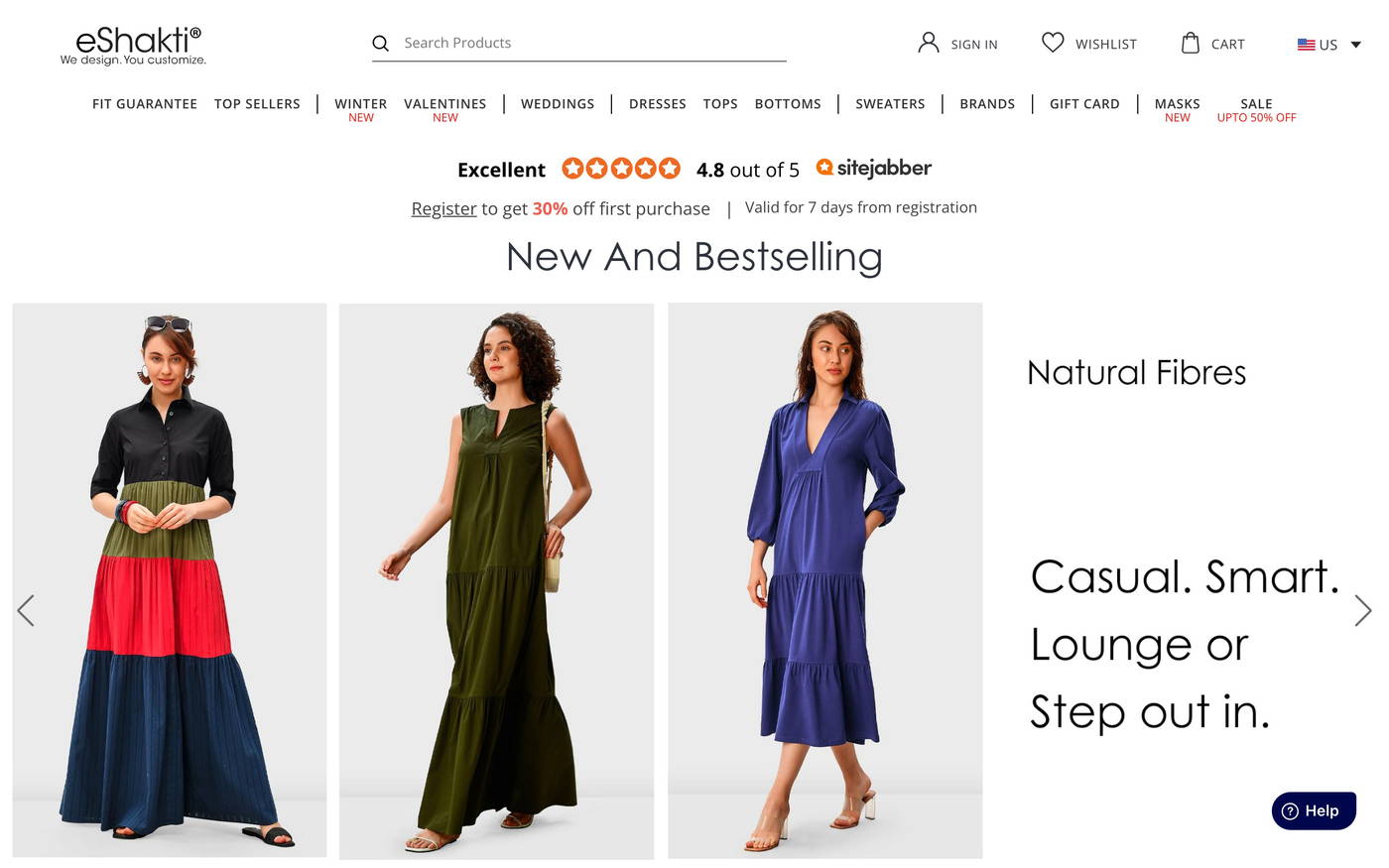Select the VALENTINES NEW category
The height and width of the screenshot is (868, 1389).
[445, 109]
